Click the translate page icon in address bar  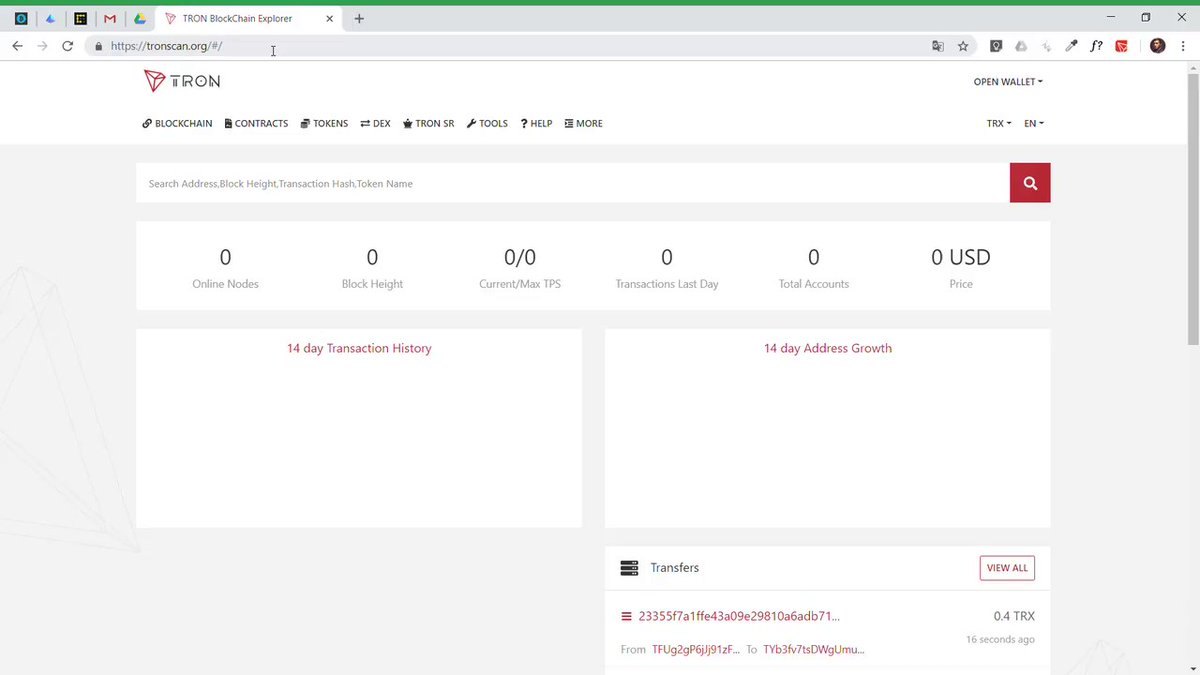[x=937, y=46]
